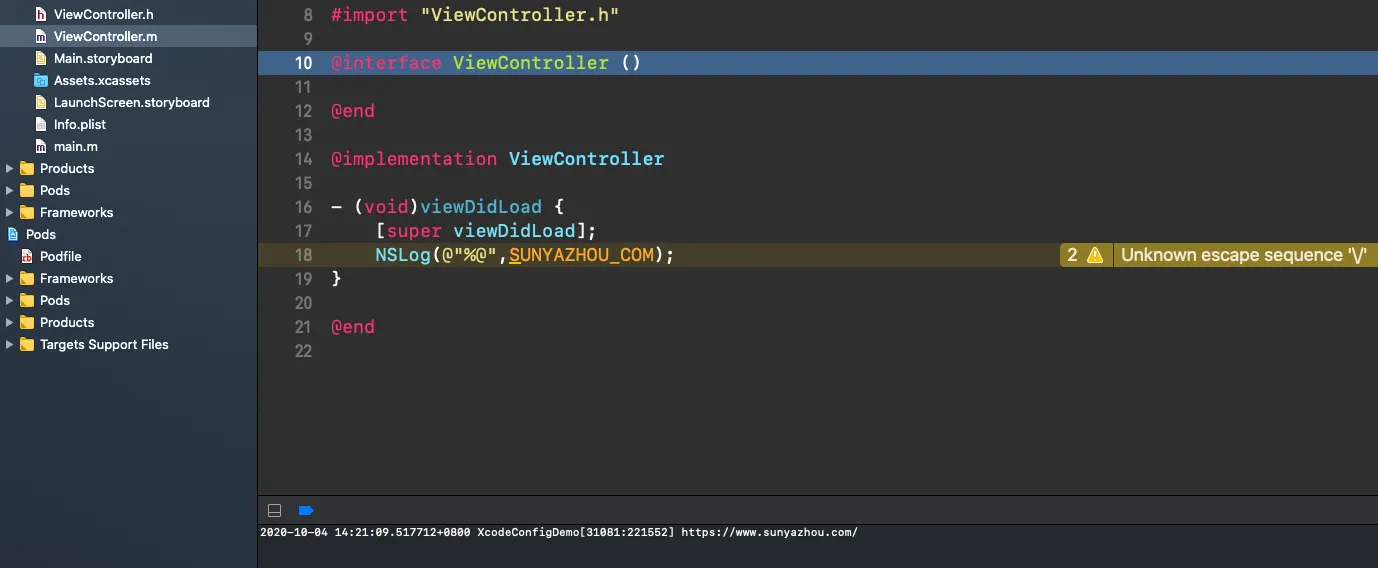The image size is (1378, 568).
Task: Click the hide debug area icon
Action: point(275,511)
